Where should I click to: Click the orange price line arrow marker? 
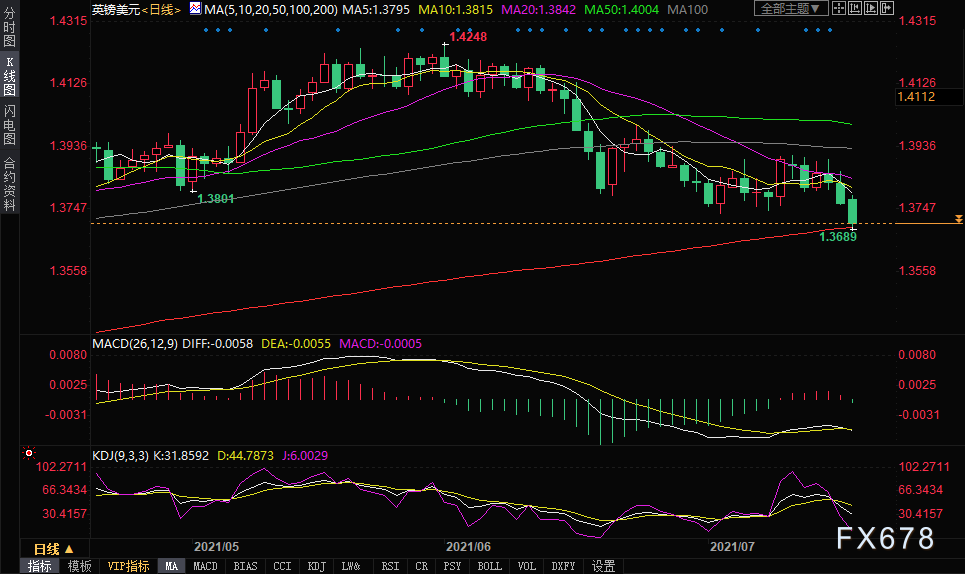coord(958,219)
